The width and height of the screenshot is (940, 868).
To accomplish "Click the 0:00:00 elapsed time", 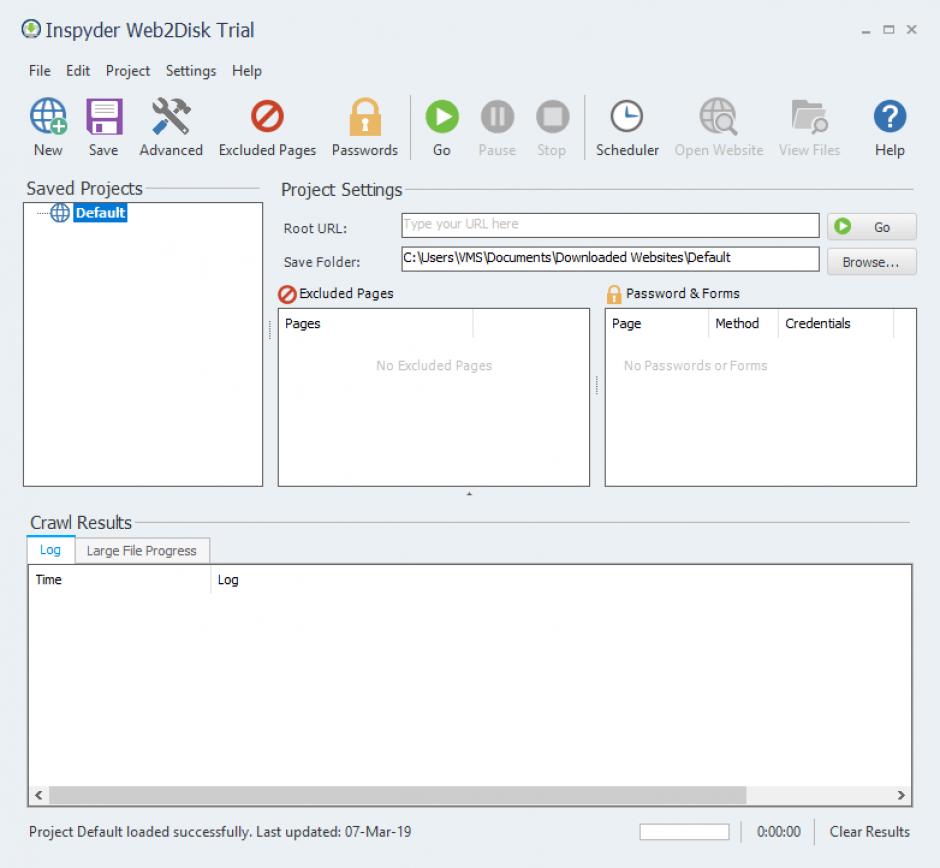I will pyautogui.click(x=778, y=831).
